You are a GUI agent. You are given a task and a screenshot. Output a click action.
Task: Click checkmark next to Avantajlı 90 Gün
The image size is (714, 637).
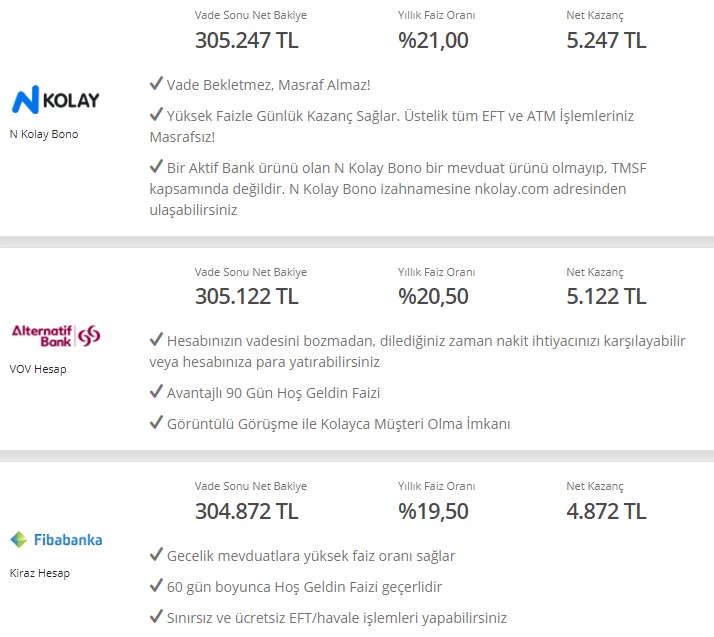click(x=156, y=391)
